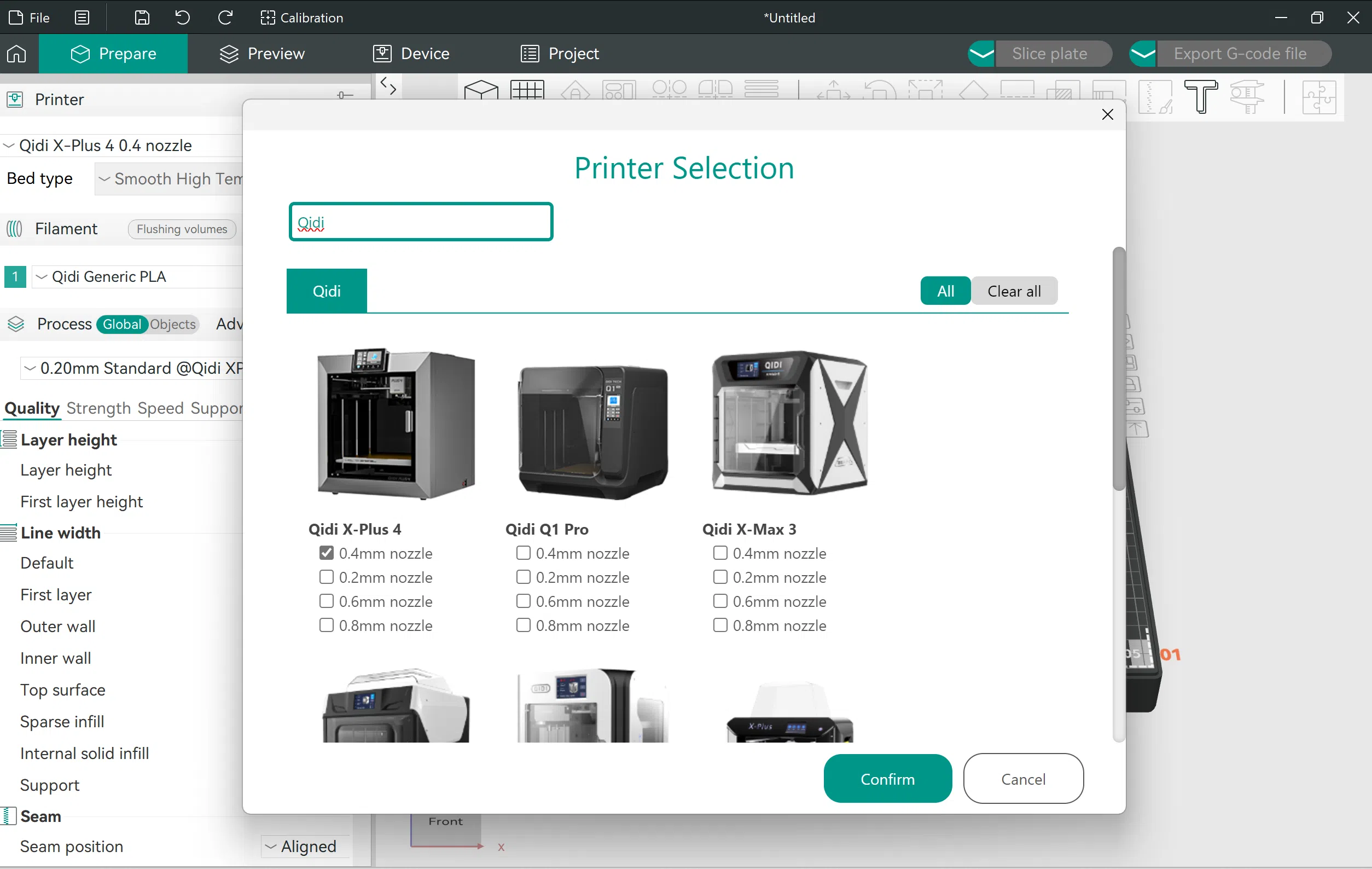Click the Add model cube icon
The height and width of the screenshot is (869, 1372).
tap(481, 90)
